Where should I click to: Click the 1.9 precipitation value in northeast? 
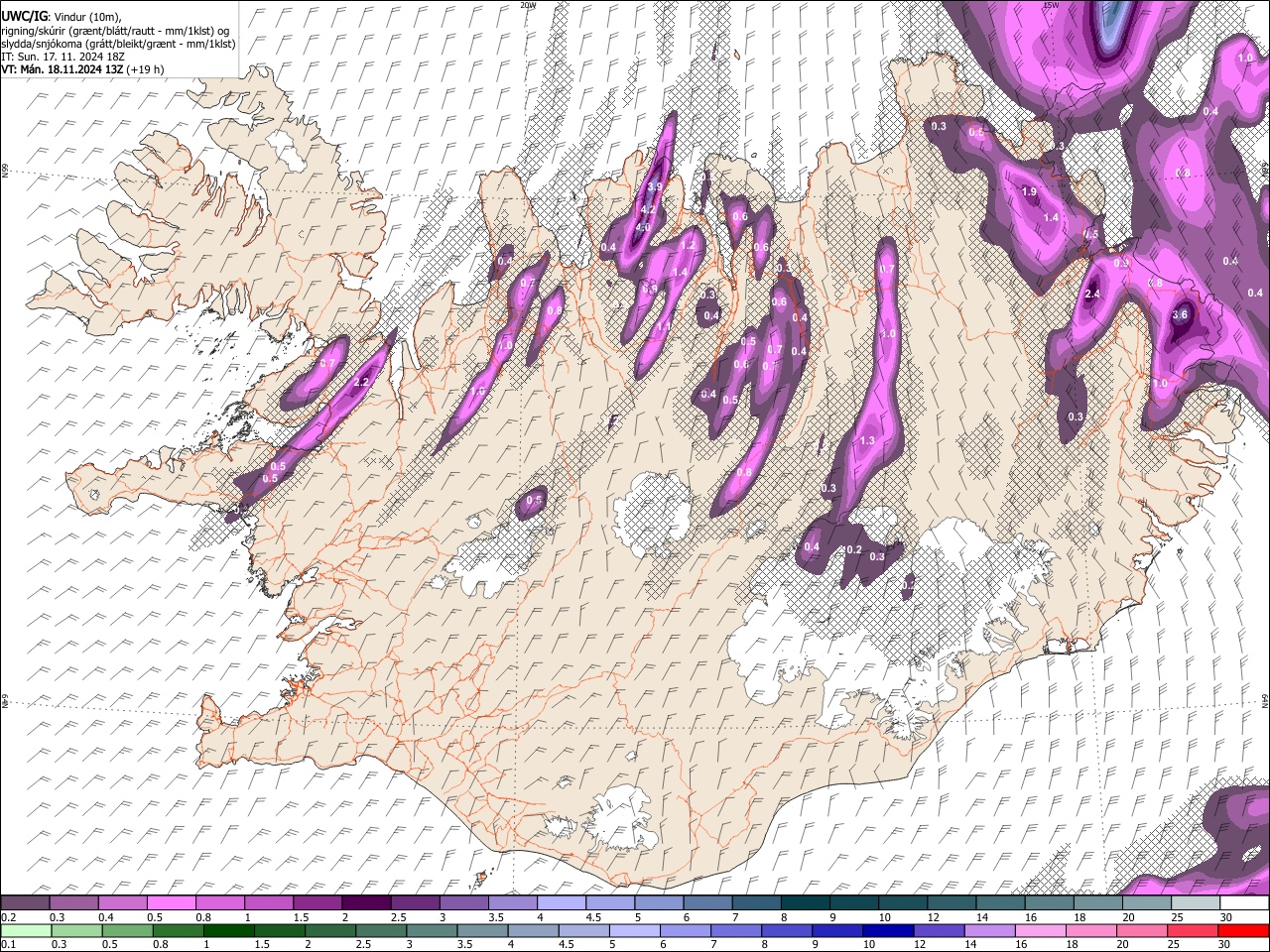click(1029, 192)
